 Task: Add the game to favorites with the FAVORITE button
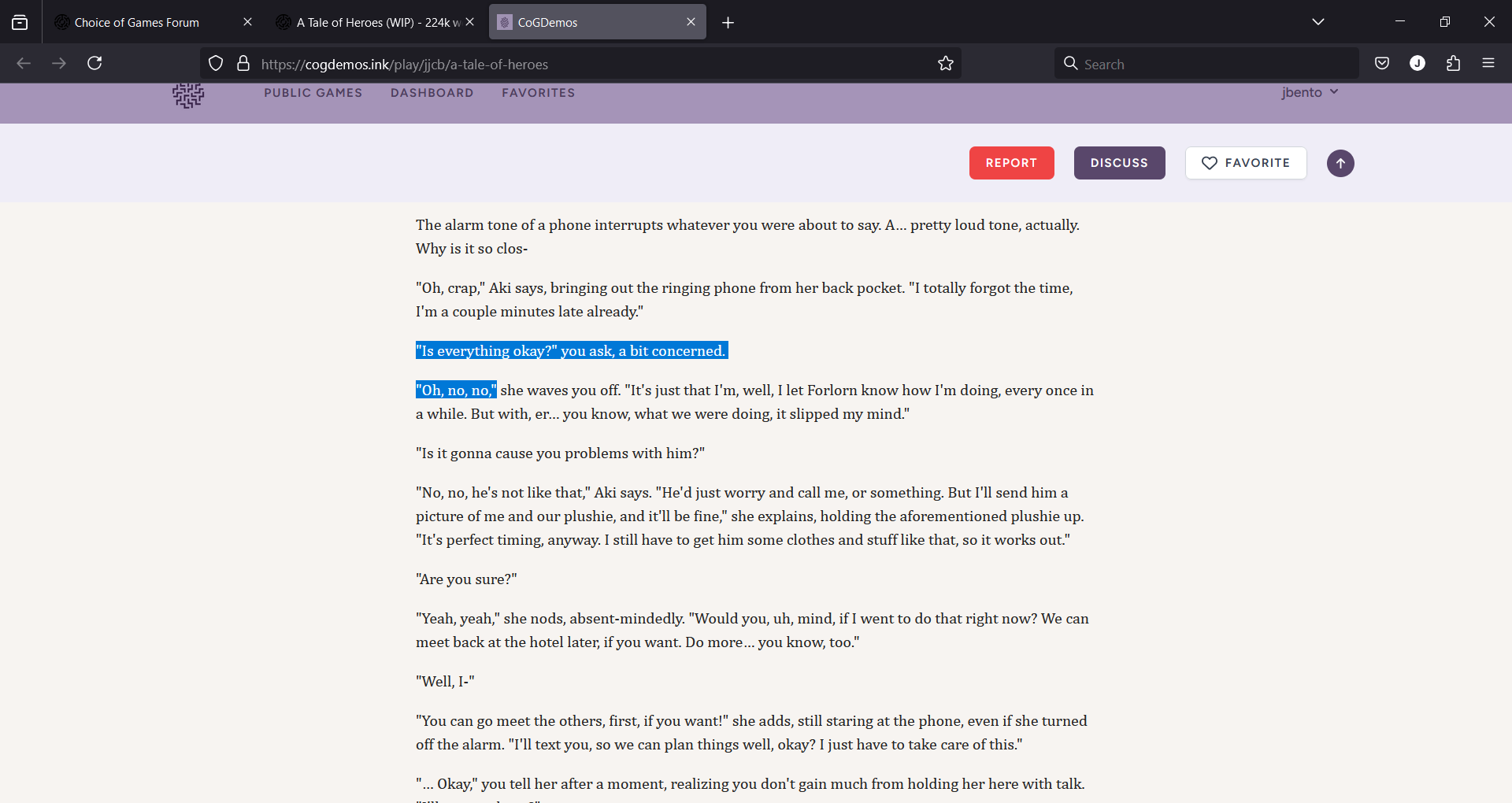coord(1246,163)
